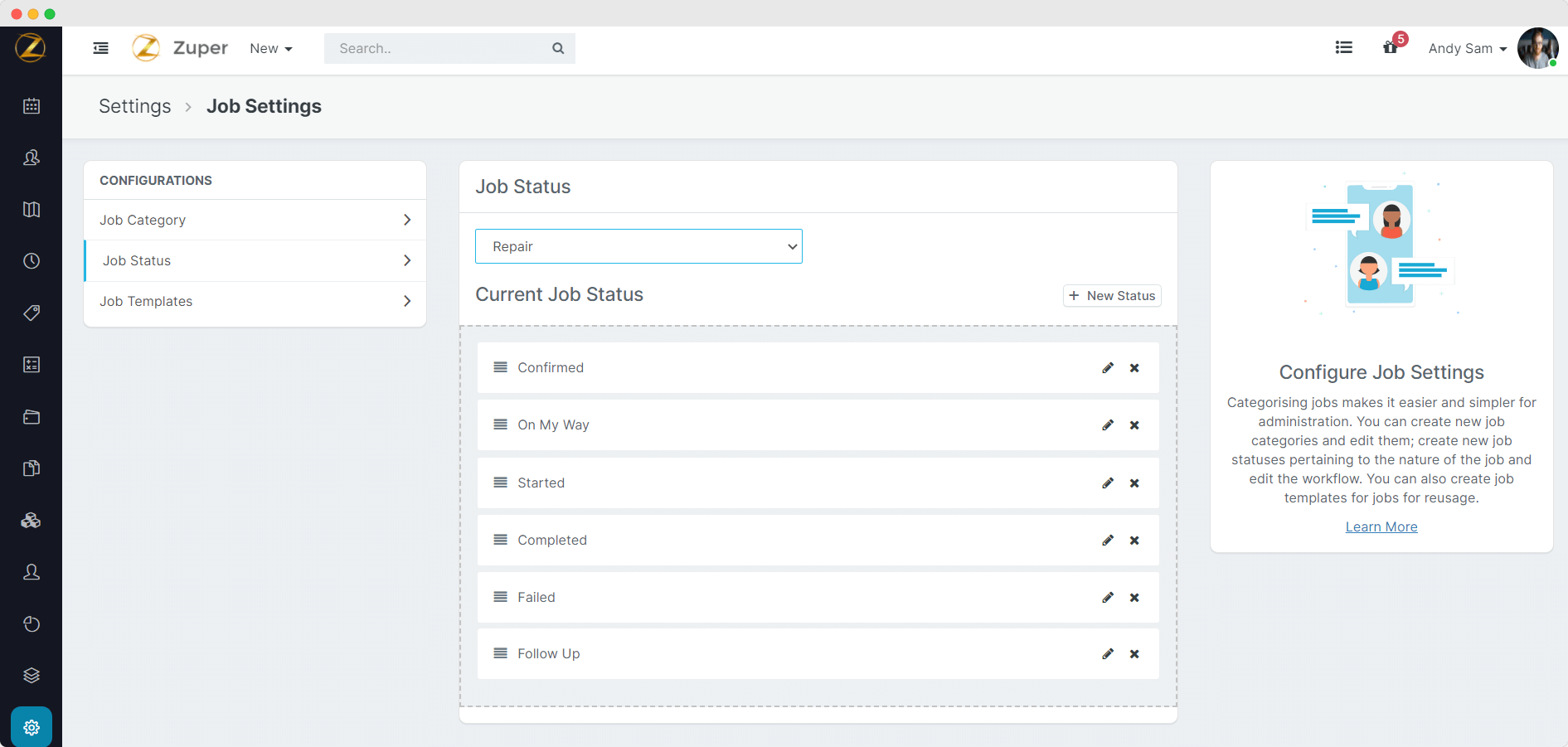This screenshot has width=1568, height=747.
Task: Open the Repair category dropdown
Action: pos(638,246)
